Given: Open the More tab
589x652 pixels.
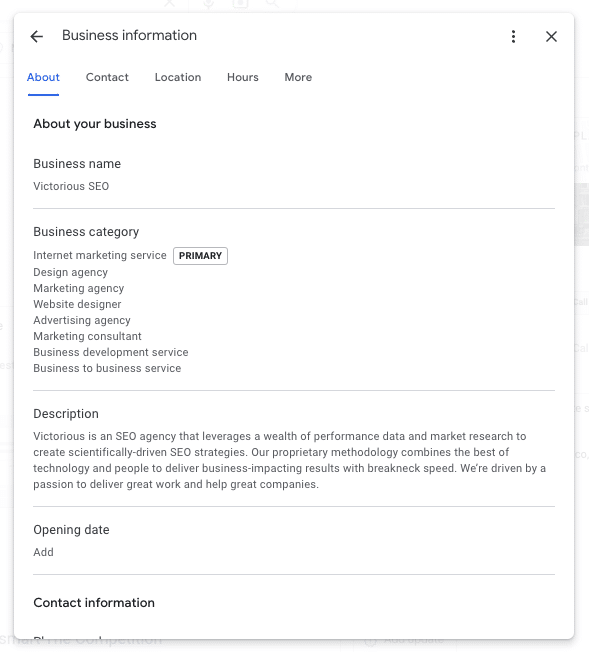Looking at the screenshot, I should click(298, 77).
